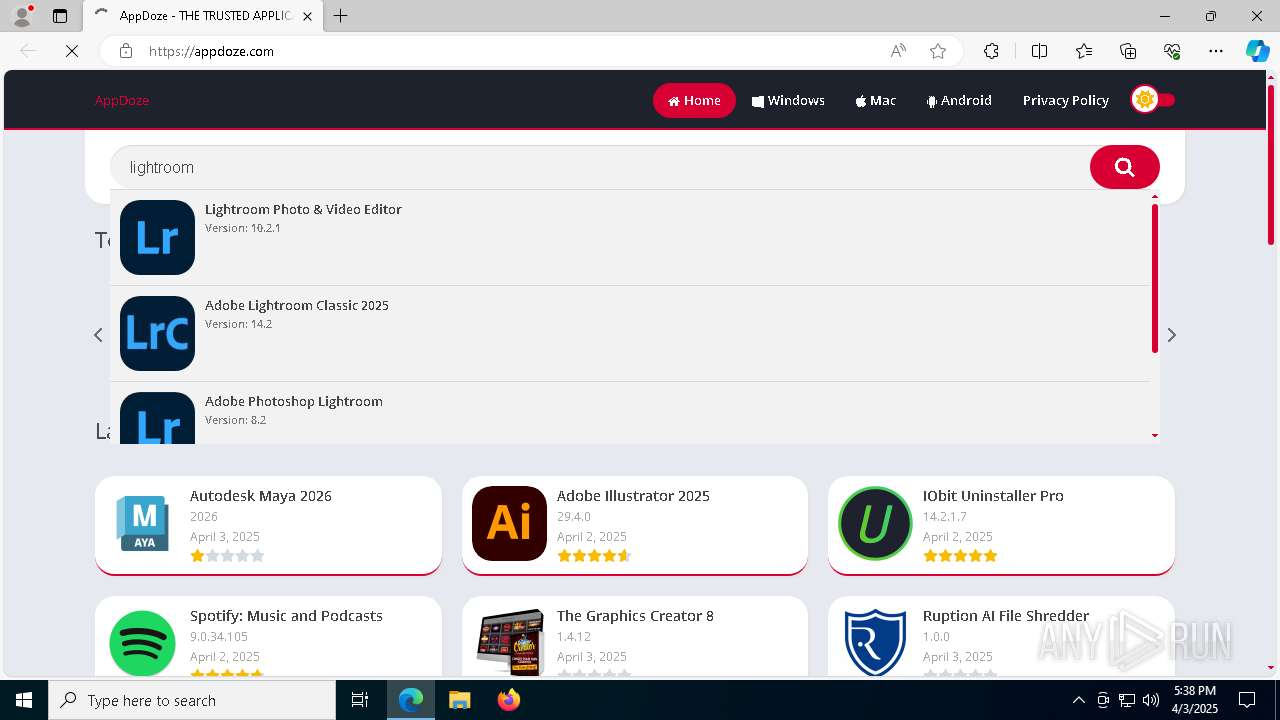The image size is (1280, 720).
Task: Go to the Home menu item
Action: (x=694, y=100)
